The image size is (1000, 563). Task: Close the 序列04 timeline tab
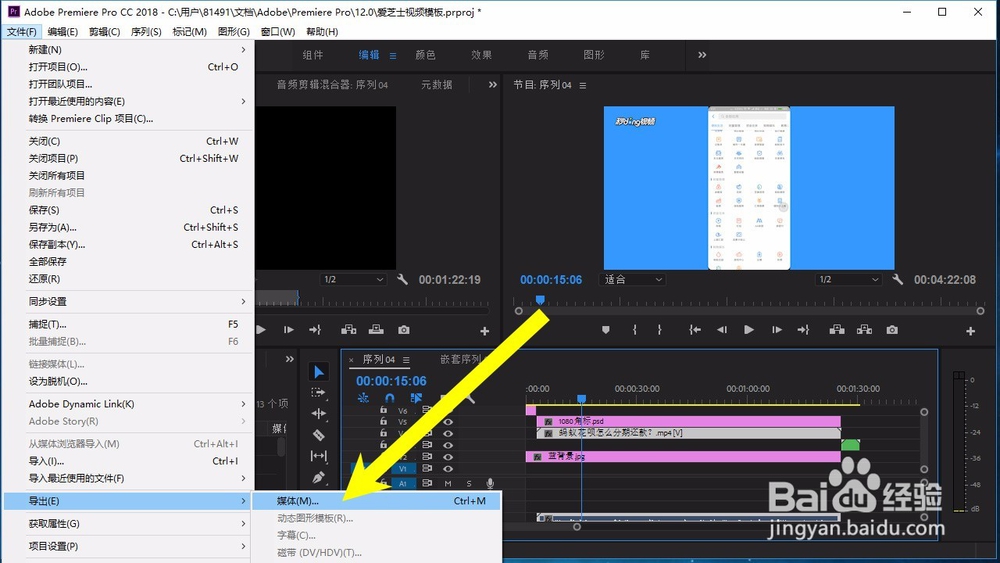pos(351,360)
